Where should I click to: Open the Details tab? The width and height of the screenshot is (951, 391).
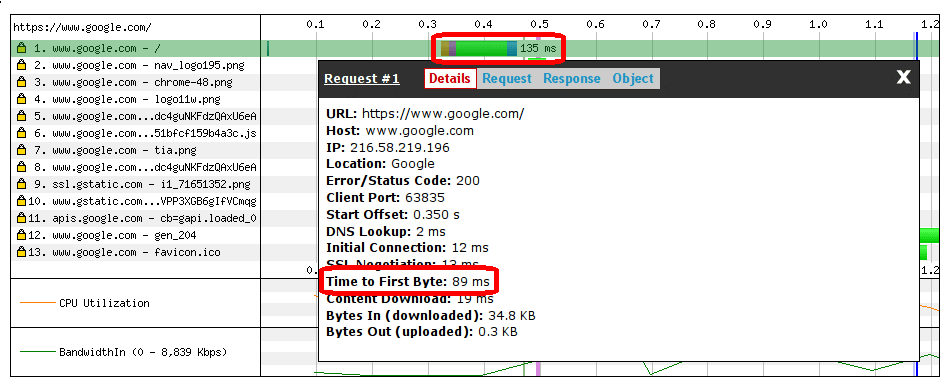coord(450,78)
